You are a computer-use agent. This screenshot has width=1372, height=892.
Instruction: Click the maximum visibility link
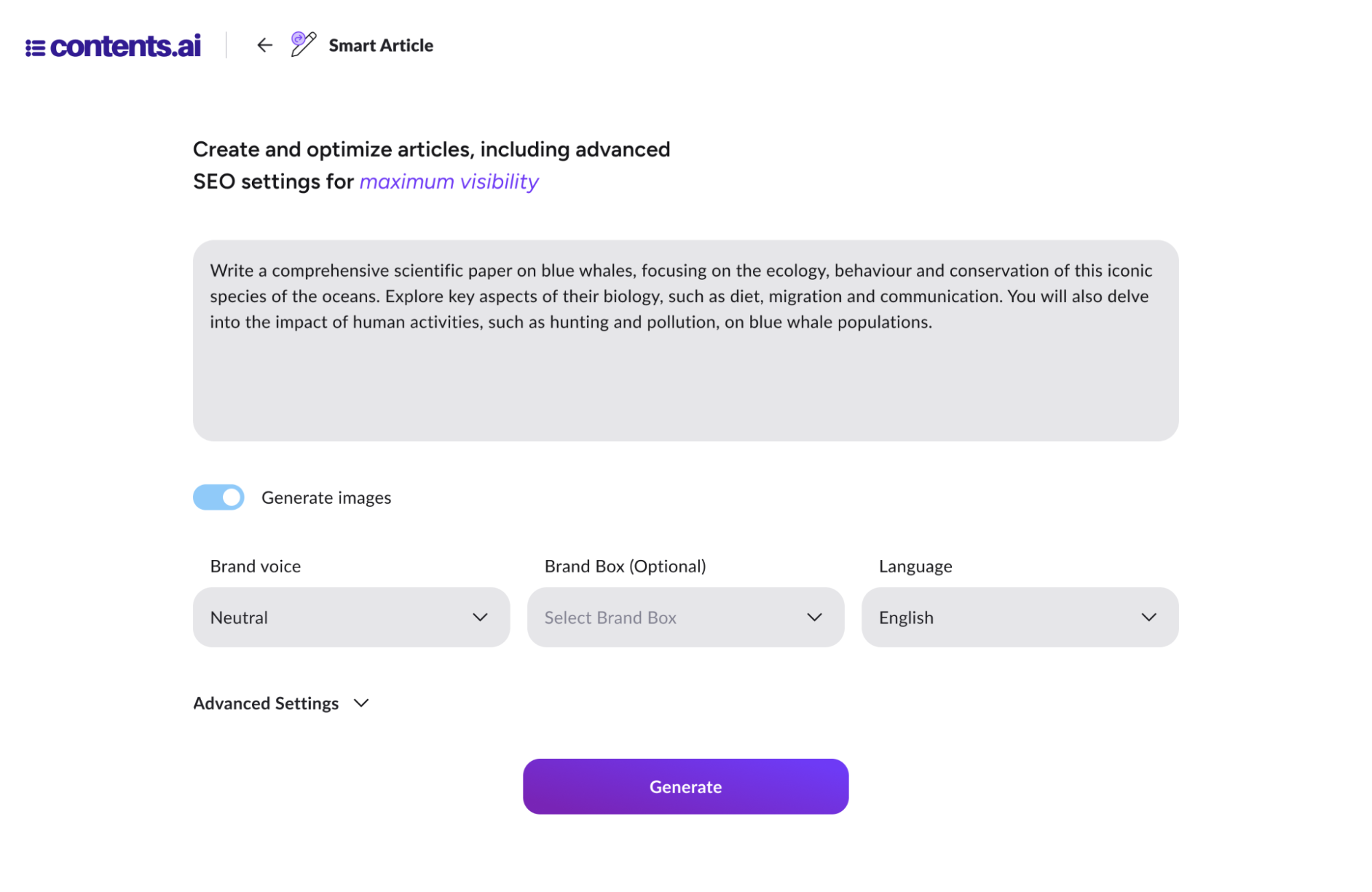pos(448,181)
